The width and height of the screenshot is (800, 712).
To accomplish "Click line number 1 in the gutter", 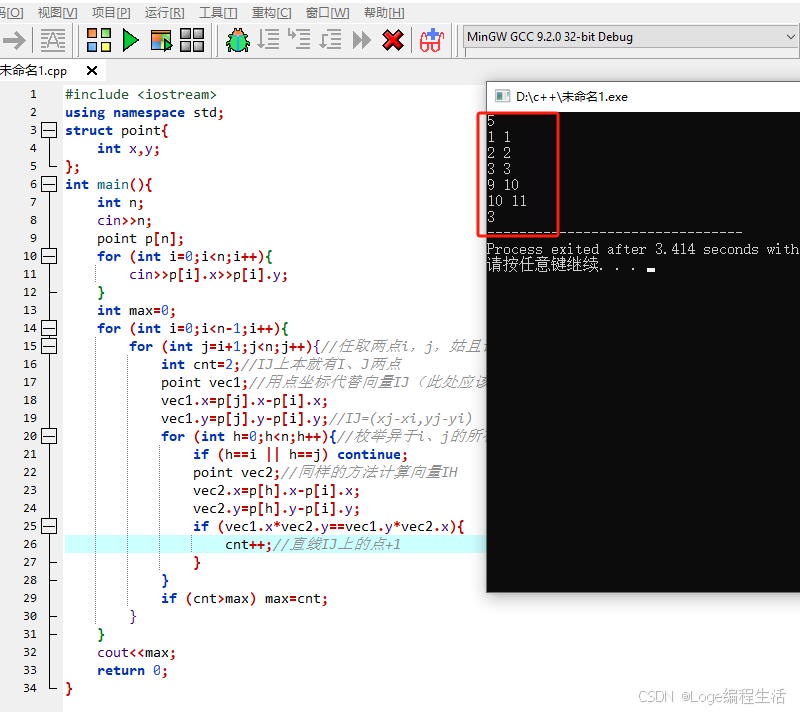I will coord(33,94).
